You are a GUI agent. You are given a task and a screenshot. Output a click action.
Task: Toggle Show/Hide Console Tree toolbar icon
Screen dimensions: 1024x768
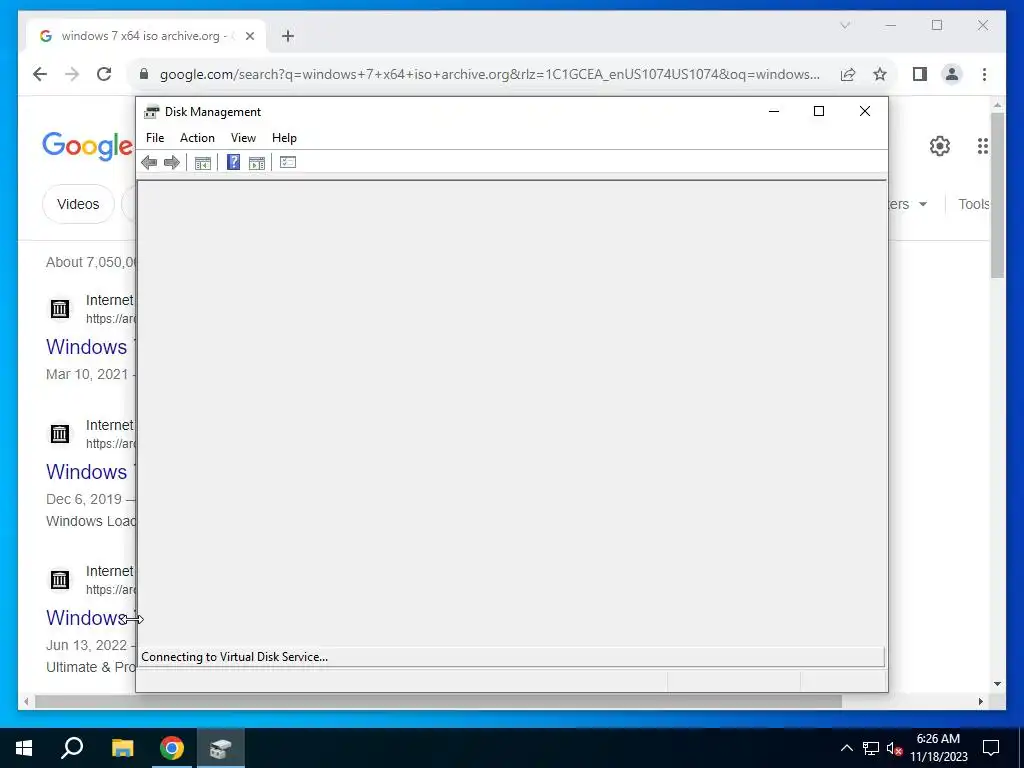tap(202, 163)
